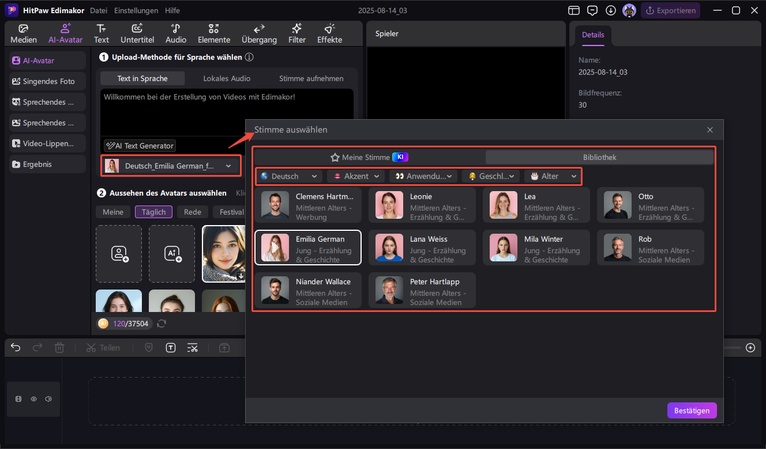Open the Deutsch_Emilia German voice selector
This screenshot has width=766, height=449.
pos(171,166)
